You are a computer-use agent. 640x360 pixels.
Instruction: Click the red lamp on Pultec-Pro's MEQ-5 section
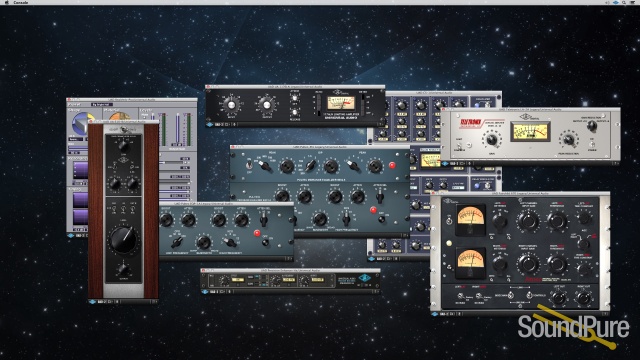(x=392, y=165)
